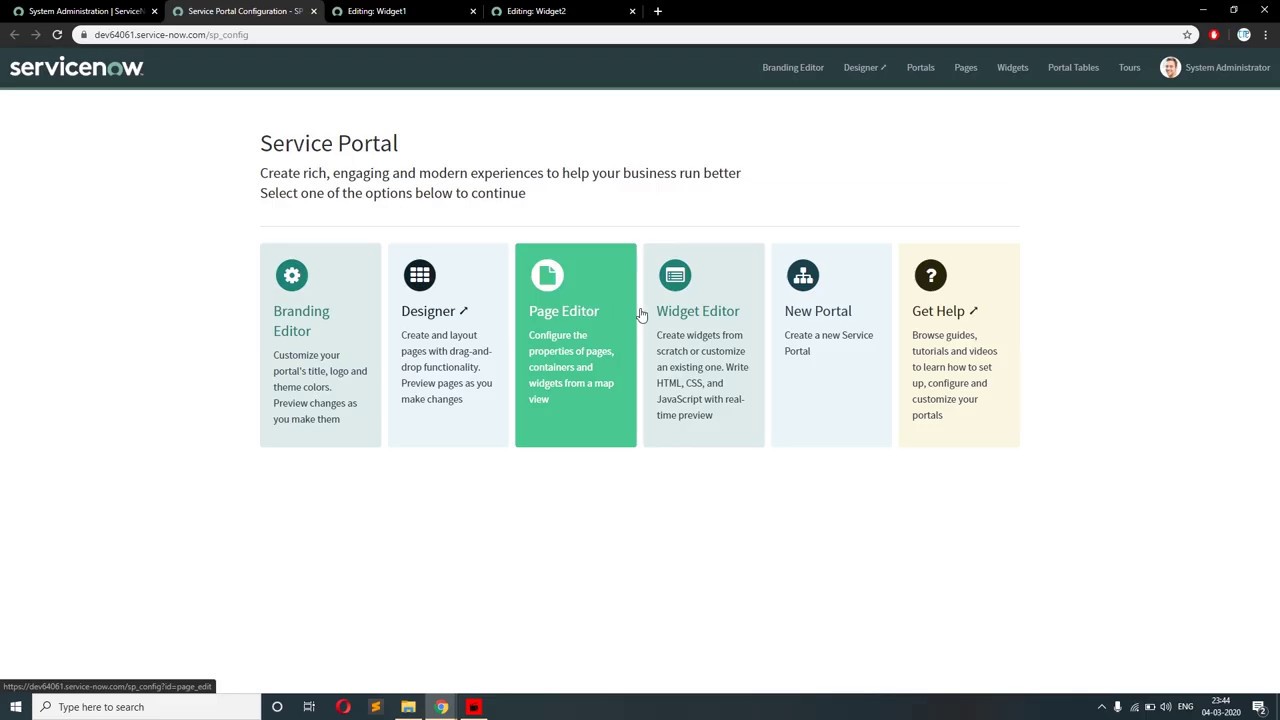Open Portals in header navigation
Image resolution: width=1280 pixels, height=720 pixels.
[x=920, y=67]
